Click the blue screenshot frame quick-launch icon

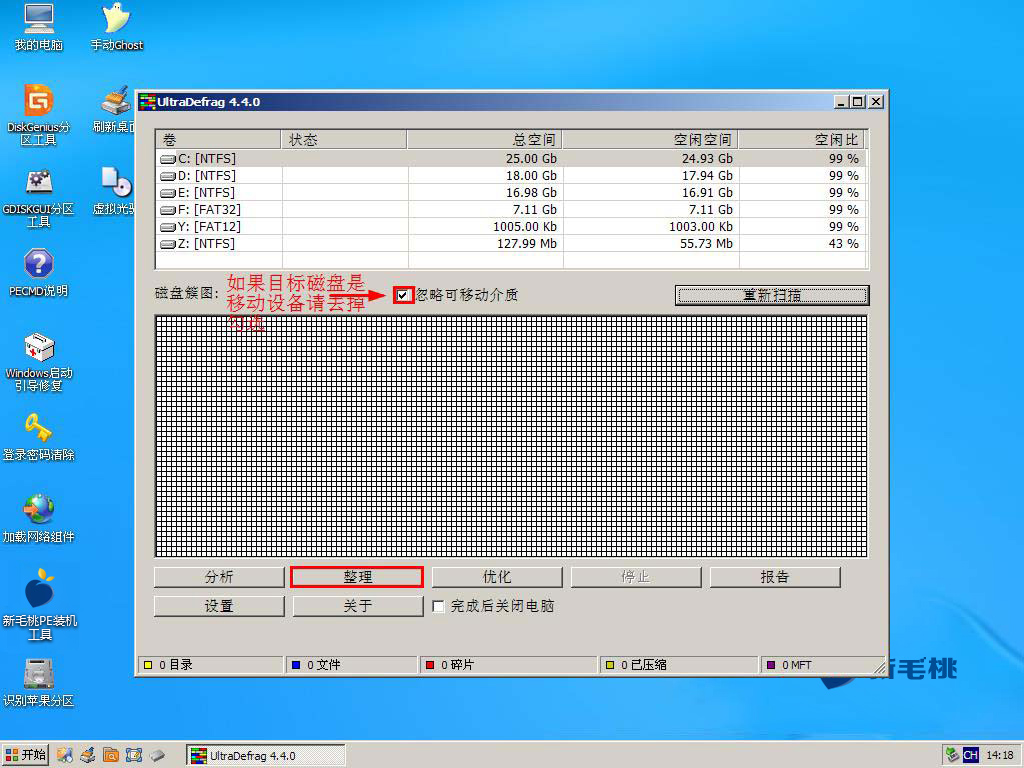coord(134,756)
